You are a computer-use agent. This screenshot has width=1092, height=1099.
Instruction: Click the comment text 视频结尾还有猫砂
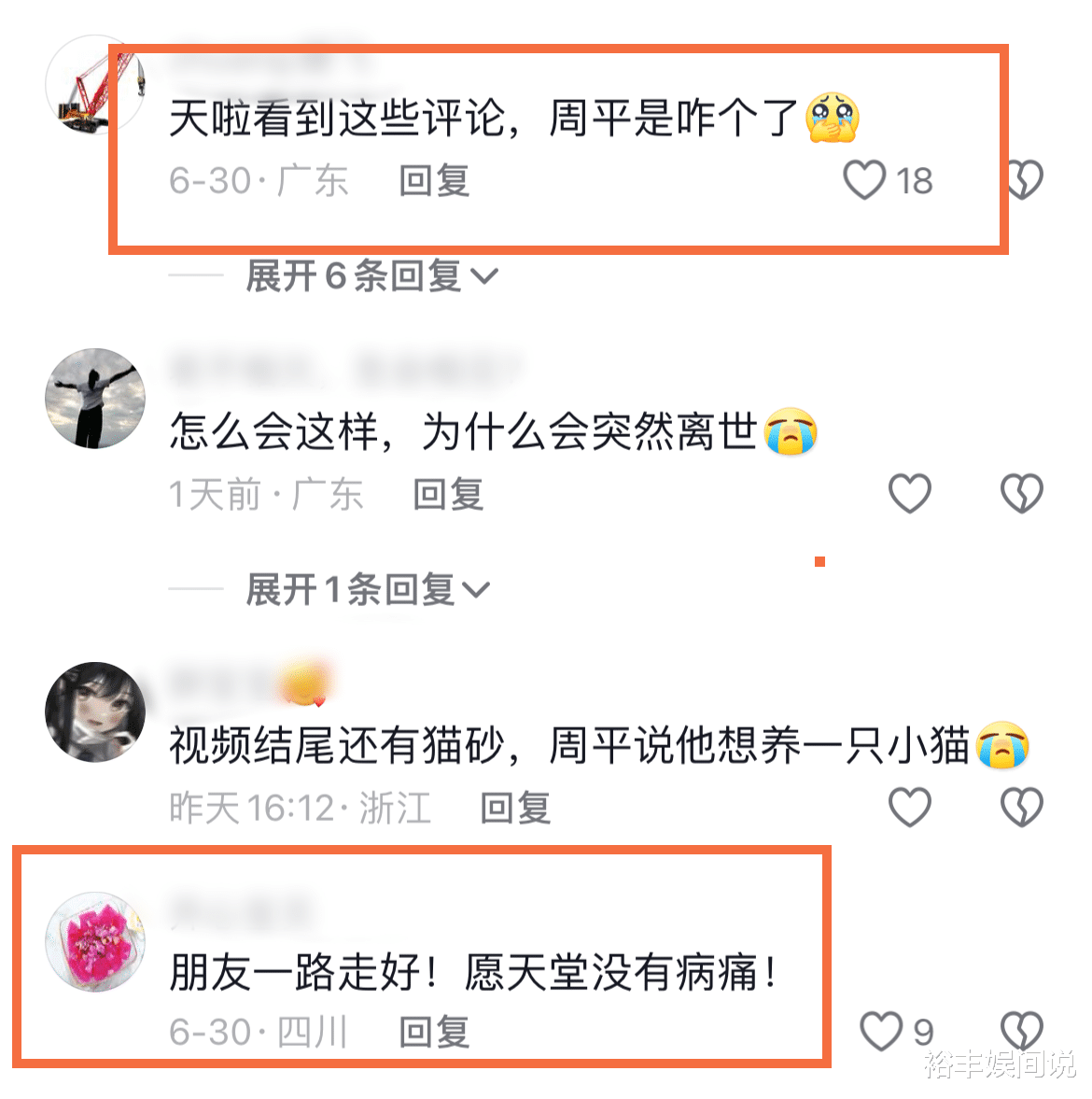tap(336, 744)
